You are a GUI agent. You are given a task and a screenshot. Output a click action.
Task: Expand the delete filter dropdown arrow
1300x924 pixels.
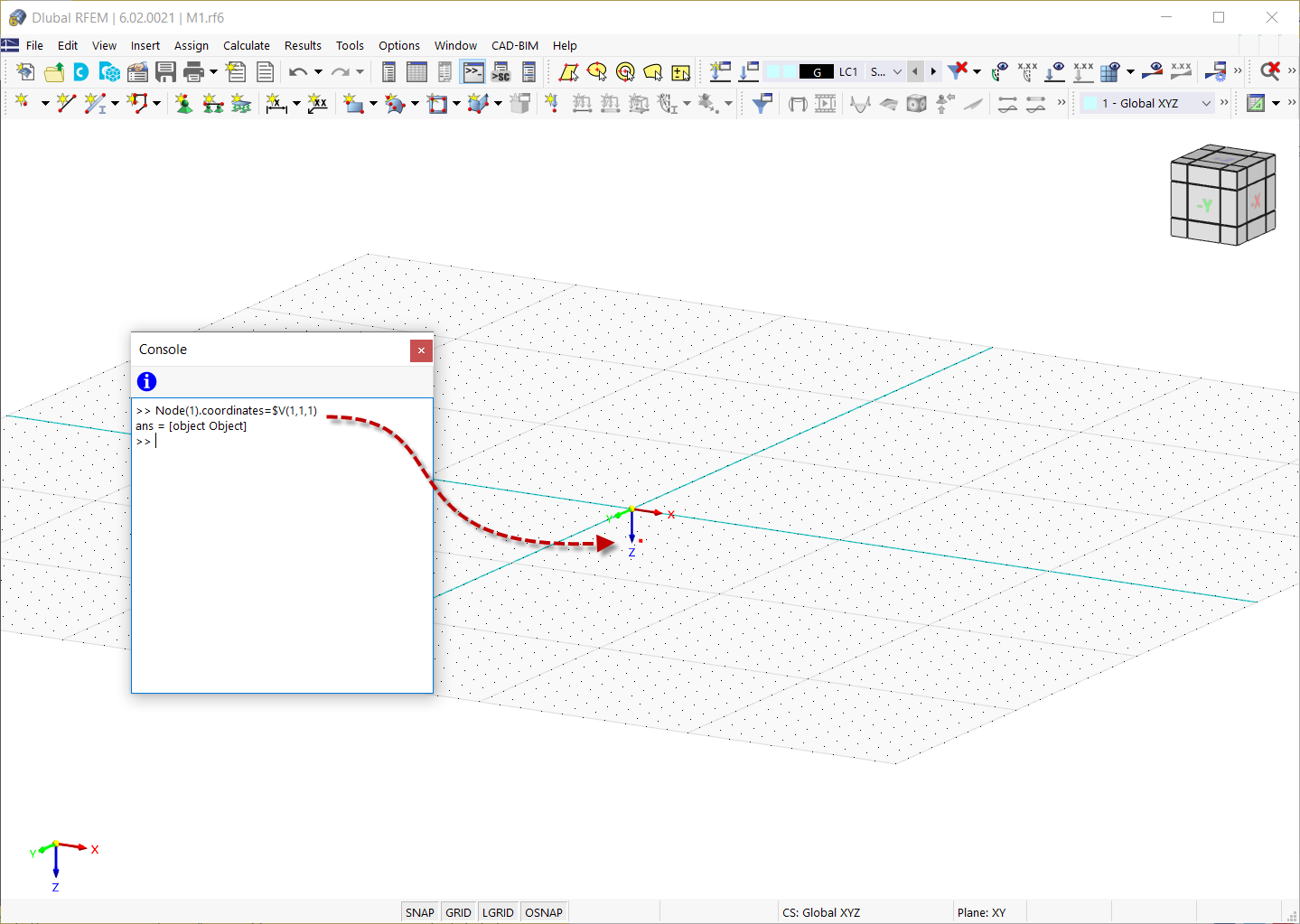[x=977, y=71]
